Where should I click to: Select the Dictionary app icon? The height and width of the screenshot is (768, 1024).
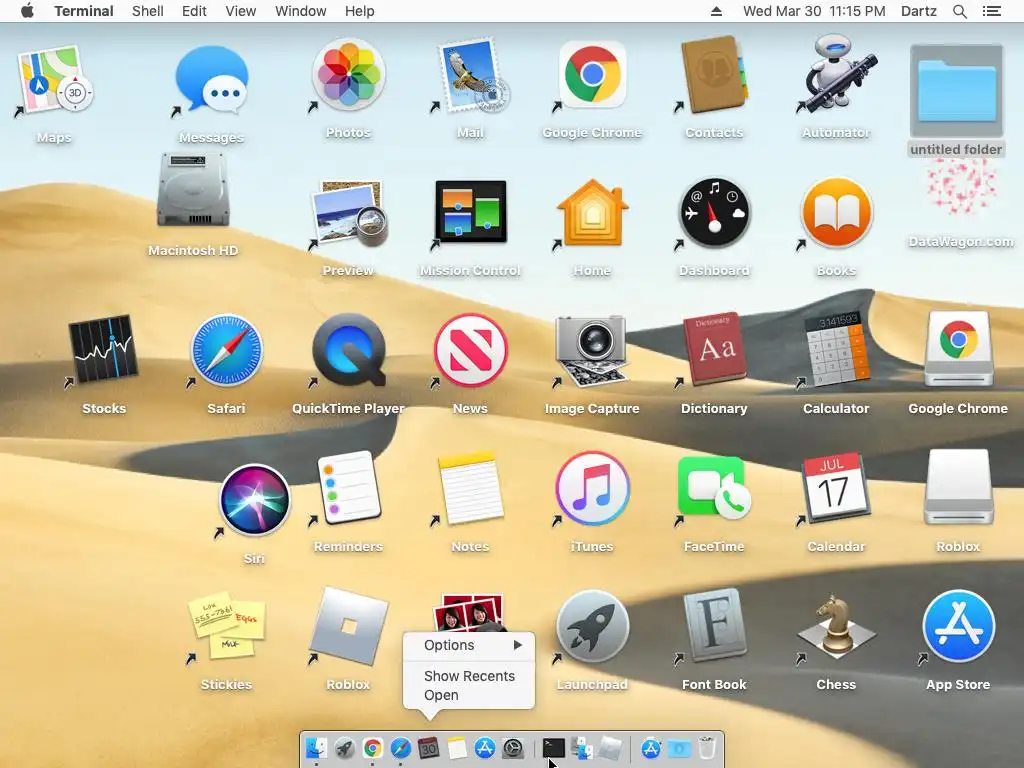[x=714, y=350]
